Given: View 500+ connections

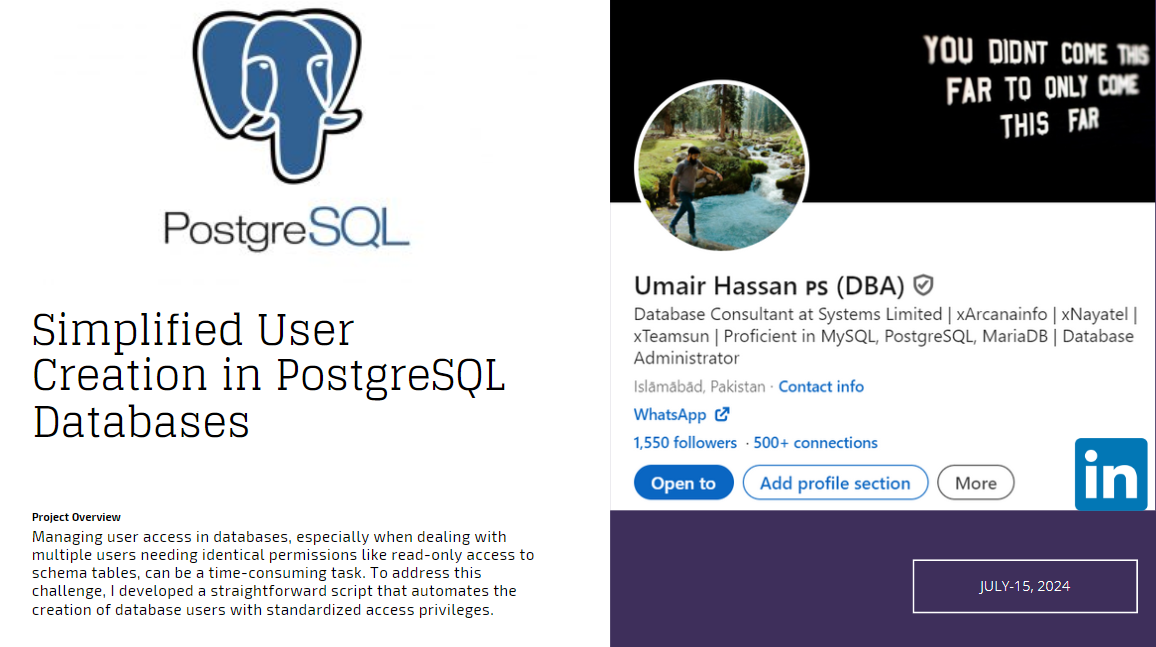Looking at the screenshot, I should pos(815,442).
